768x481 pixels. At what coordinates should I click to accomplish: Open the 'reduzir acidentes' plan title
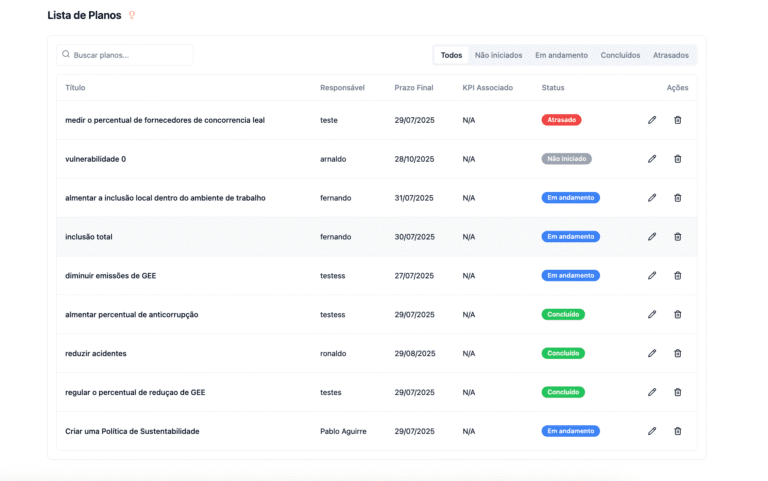(x=96, y=353)
